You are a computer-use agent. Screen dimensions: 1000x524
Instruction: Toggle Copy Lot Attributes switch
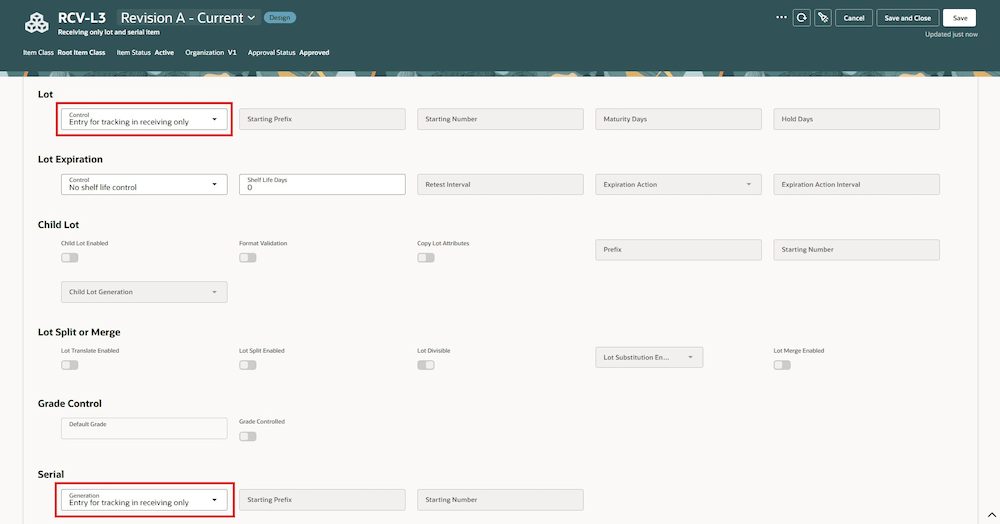pyautogui.click(x=426, y=258)
